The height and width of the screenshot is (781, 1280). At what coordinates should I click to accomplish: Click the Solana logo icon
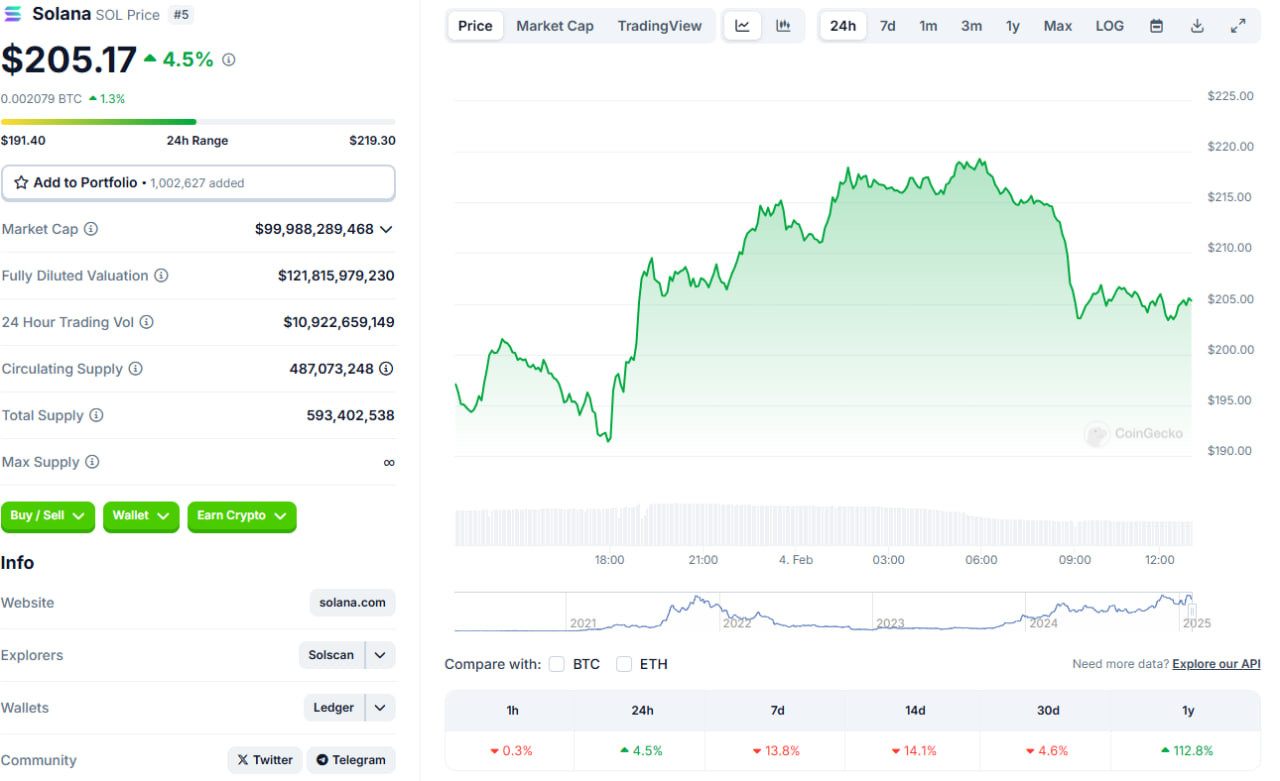(x=13, y=14)
